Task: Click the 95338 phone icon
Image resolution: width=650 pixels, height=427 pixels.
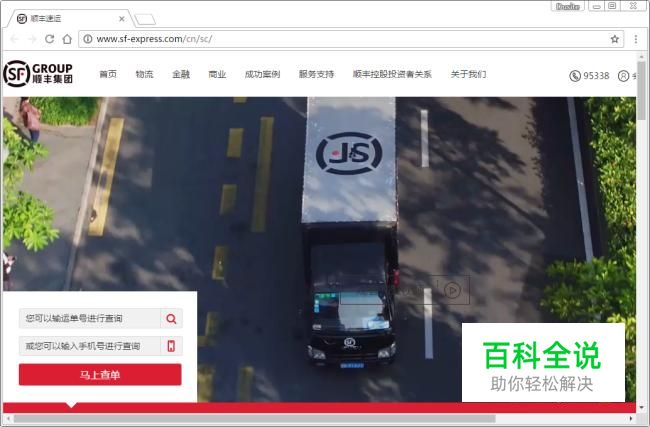Action: tap(575, 76)
